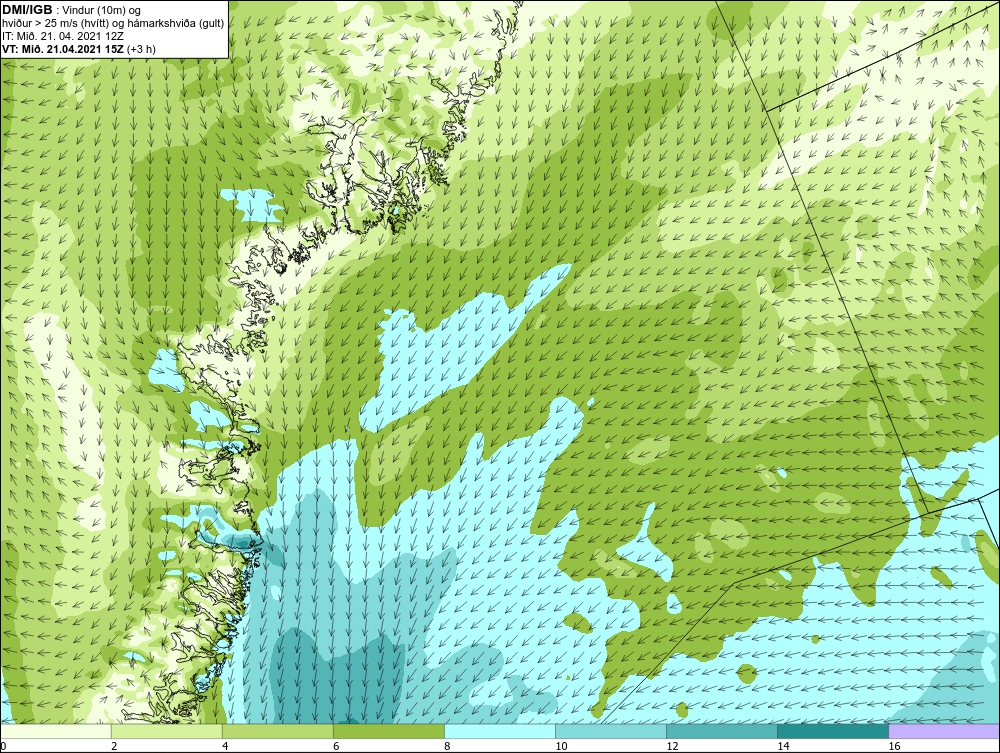The image size is (1000, 753).
Task: Click the 'VT: Mið. 21.04.2021 15Z' line
Action: tap(64, 48)
